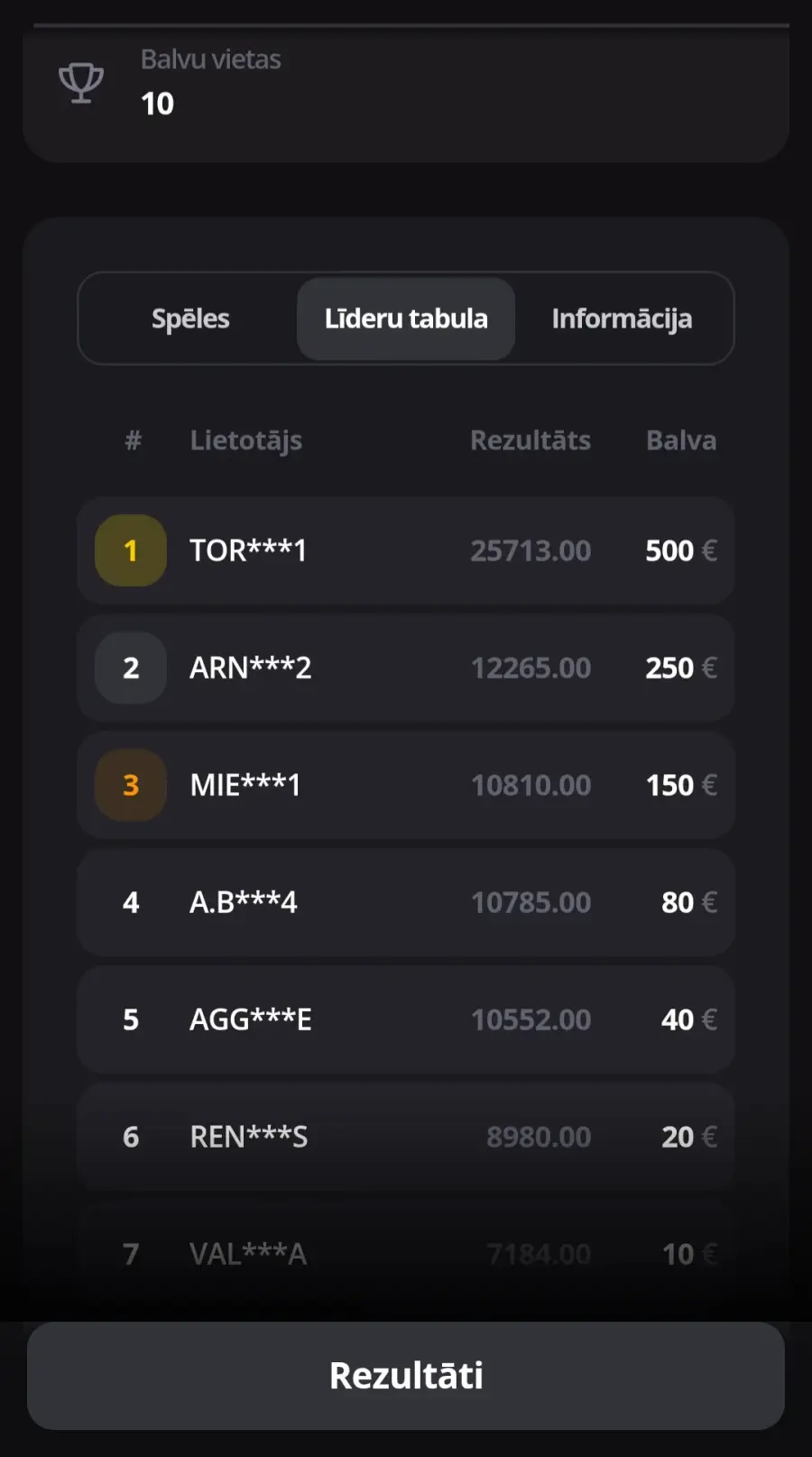
Task: Click the silver rank 2 badge
Action: pos(131,668)
